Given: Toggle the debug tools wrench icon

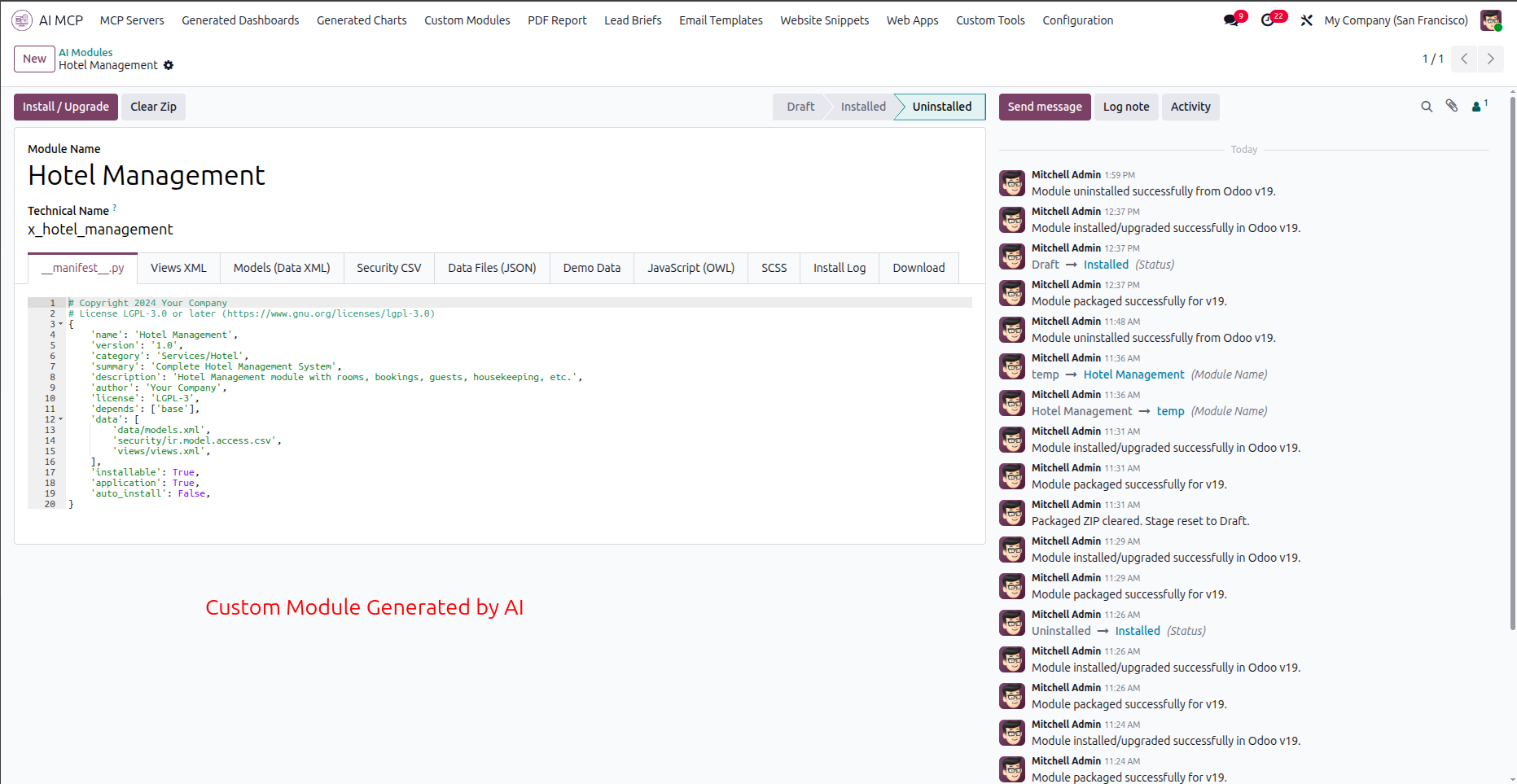Looking at the screenshot, I should pos(1307,20).
